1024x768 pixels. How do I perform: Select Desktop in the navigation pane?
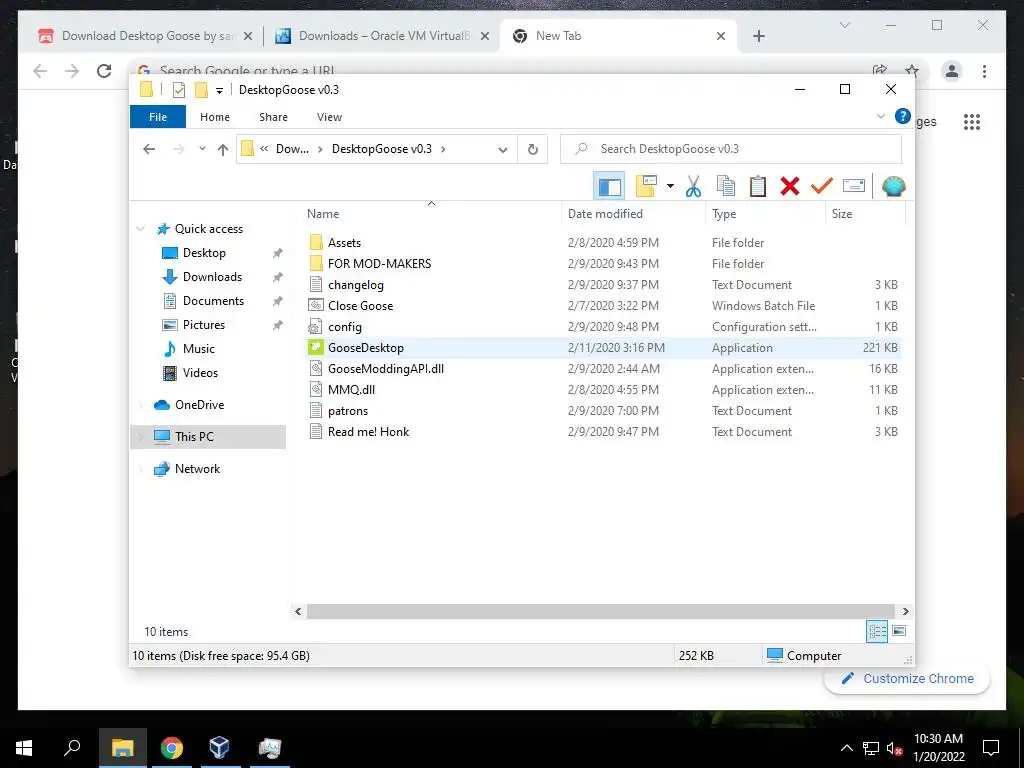click(204, 253)
